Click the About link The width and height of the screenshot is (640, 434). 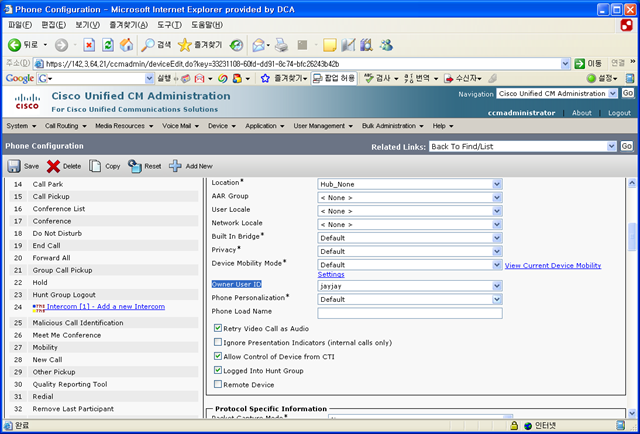click(x=582, y=113)
